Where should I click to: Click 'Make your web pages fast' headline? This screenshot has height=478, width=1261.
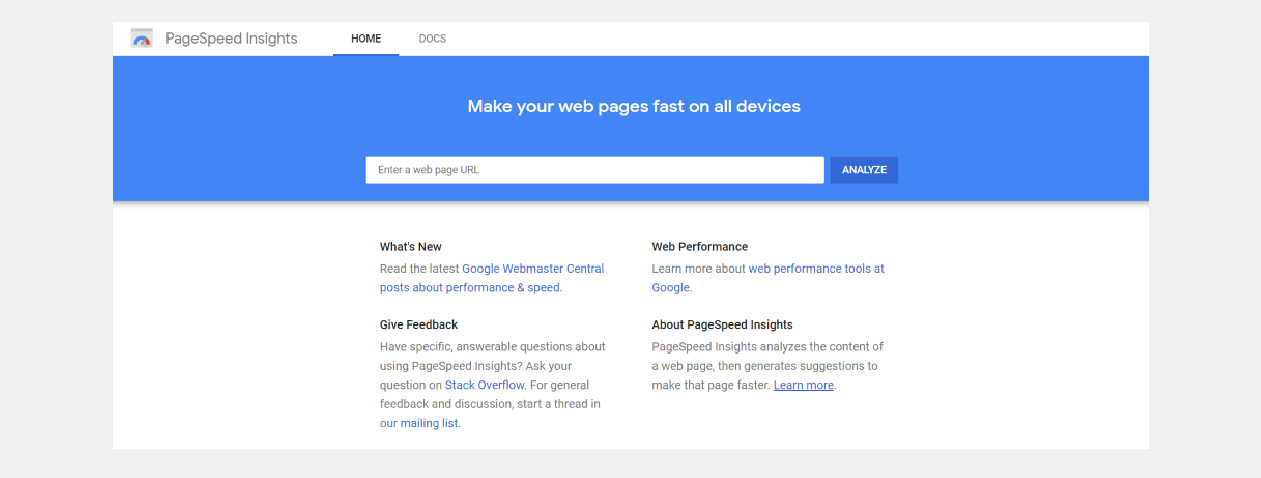[634, 106]
